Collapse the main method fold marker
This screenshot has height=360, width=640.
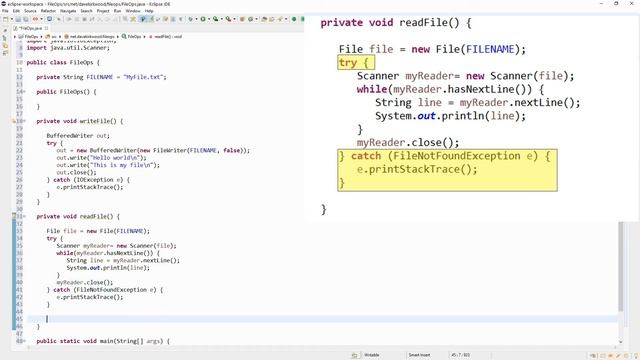24,341
